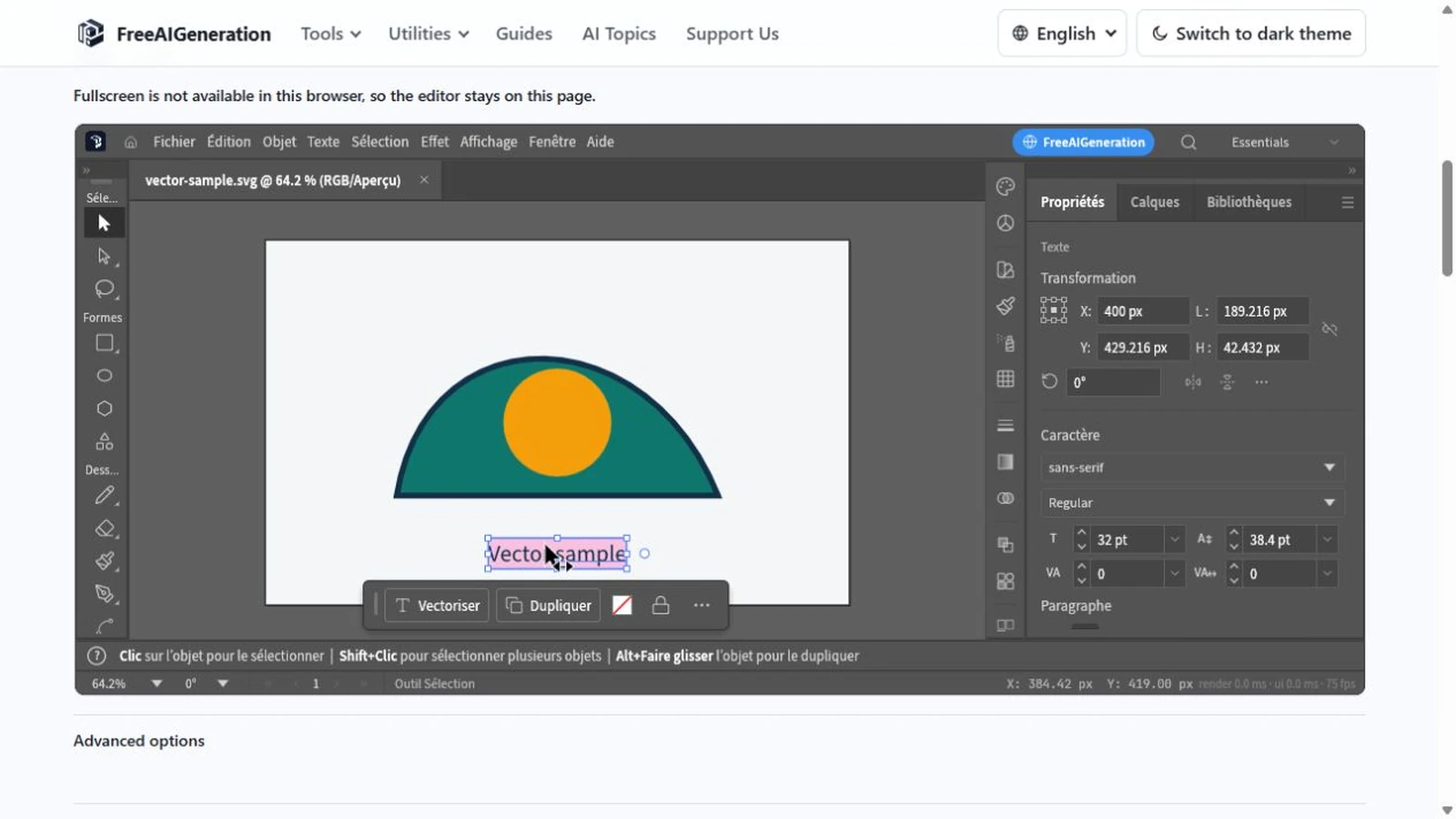Select the Lasso tool
Screen dimensions: 1456x819
point(104,289)
